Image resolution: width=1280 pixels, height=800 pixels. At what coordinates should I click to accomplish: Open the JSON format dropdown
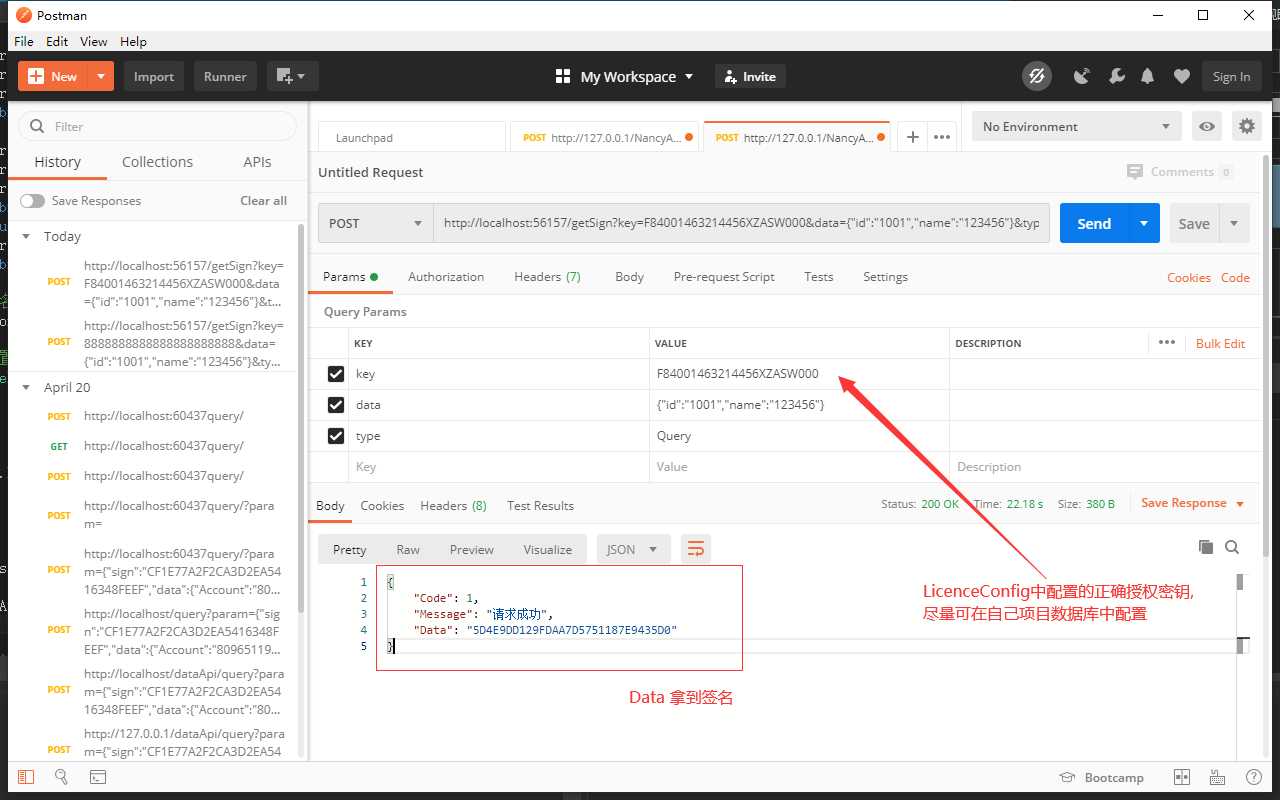coord(633,549)
